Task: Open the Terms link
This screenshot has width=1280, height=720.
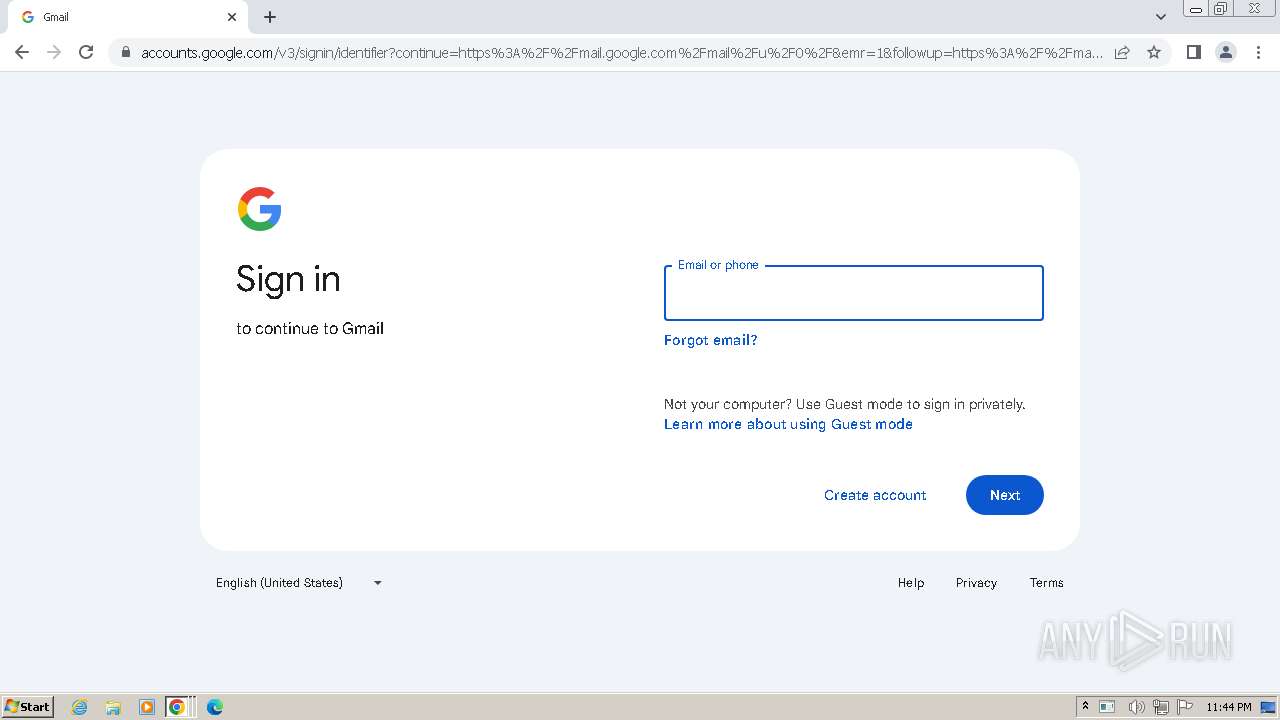Action: pos(1046,583)
